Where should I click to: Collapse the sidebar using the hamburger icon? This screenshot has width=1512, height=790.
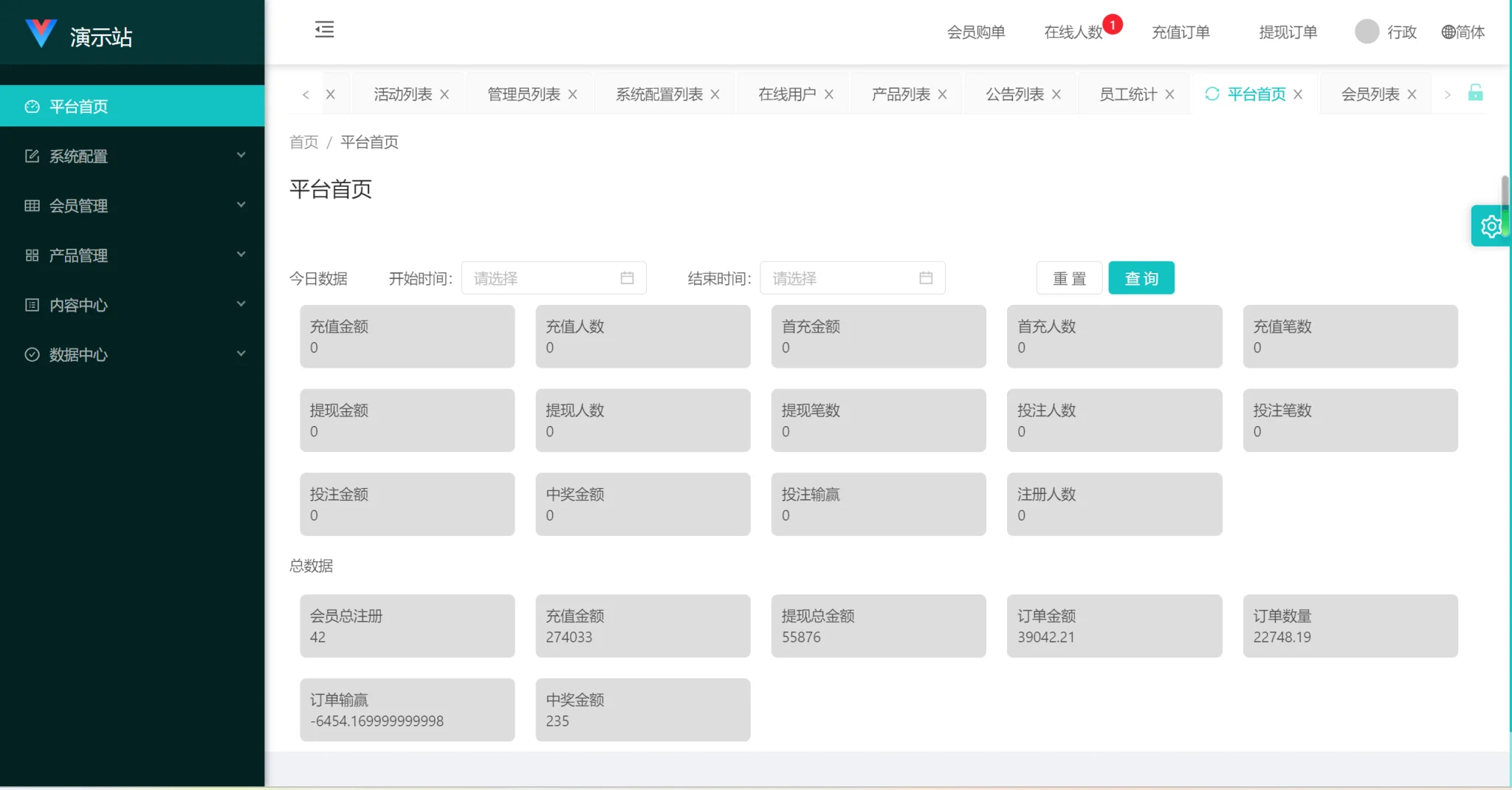pyautogui.click(x=324, y=30)
